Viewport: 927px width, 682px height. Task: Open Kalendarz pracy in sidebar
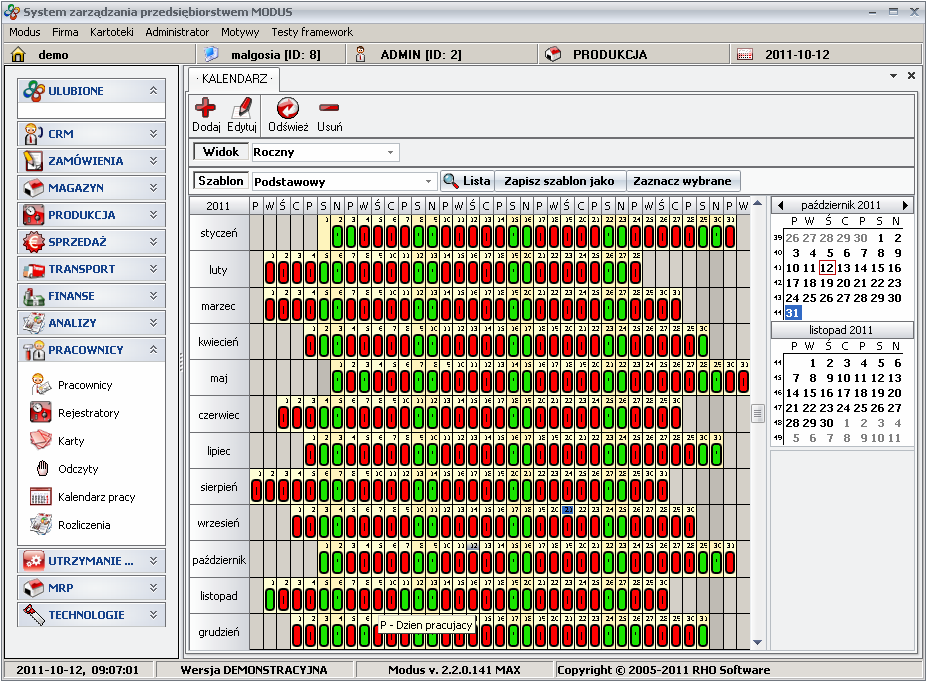(x=96, y=497)
